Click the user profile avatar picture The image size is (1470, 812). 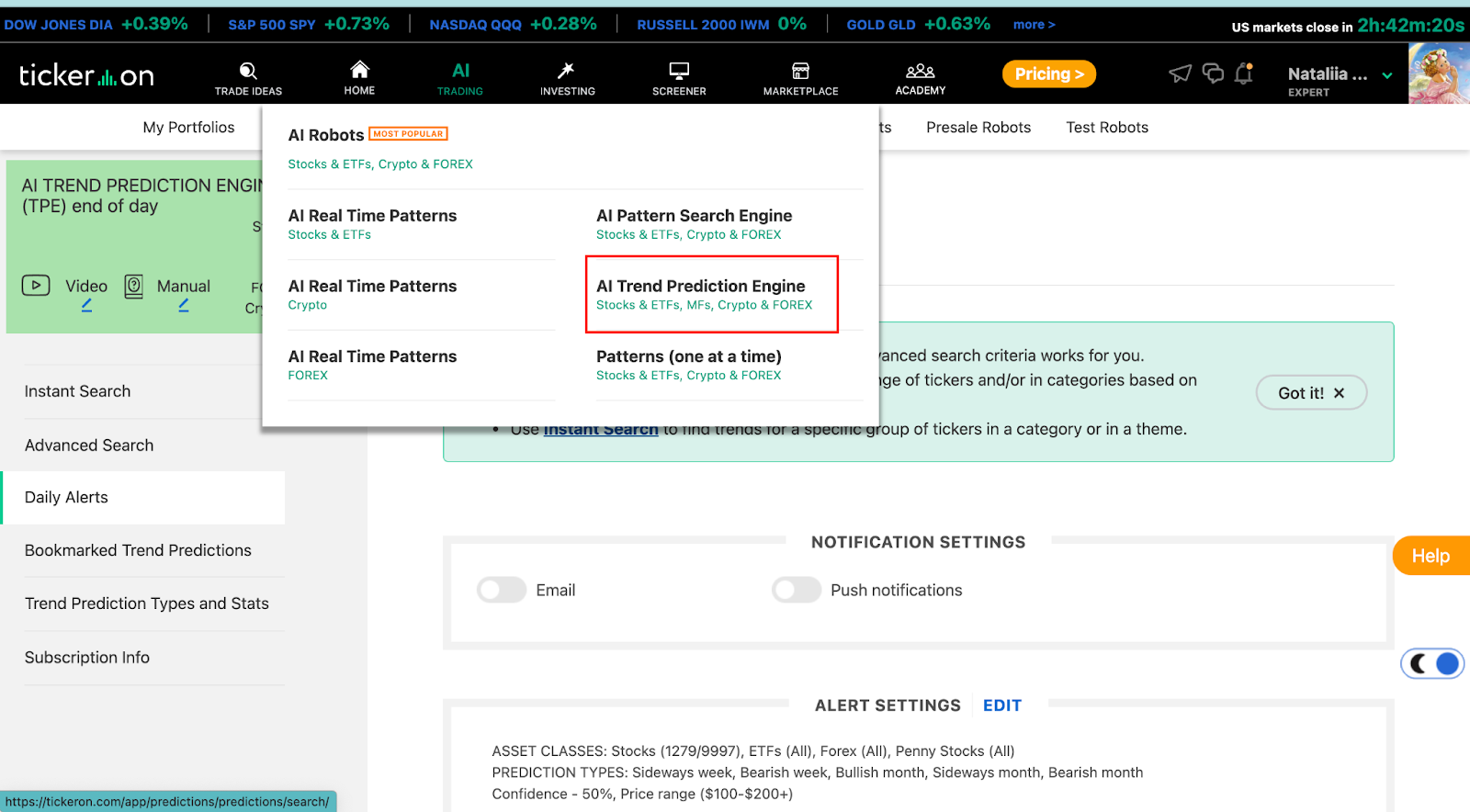(x=1439, y=73)
